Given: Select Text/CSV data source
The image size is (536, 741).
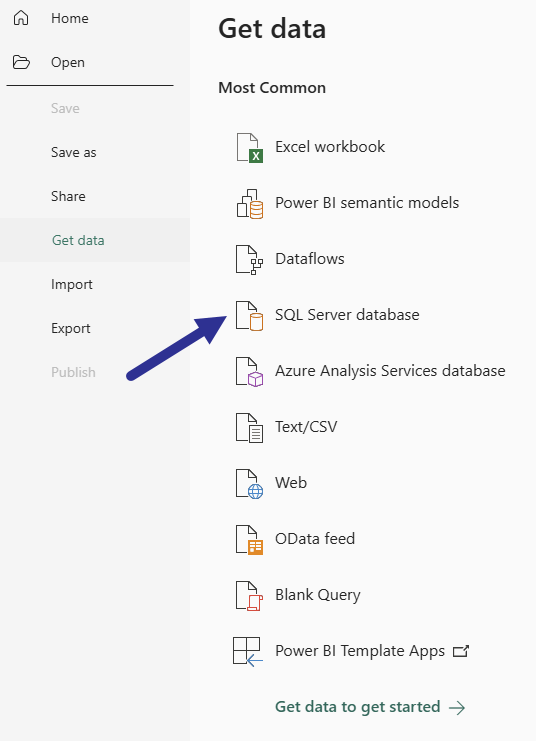Looking at the screenshot, I should coord(306,427).
